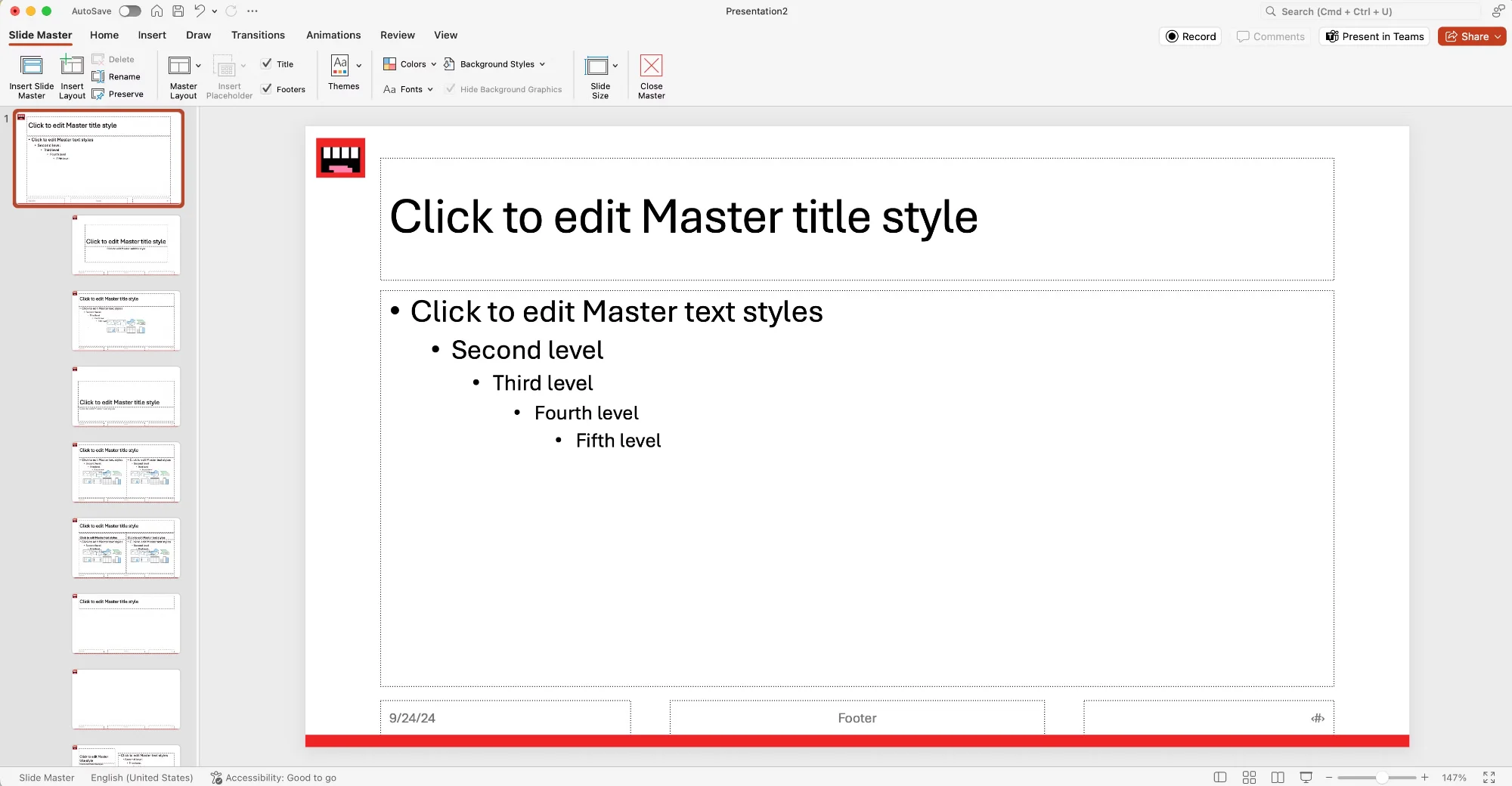This screenshot has width=1512, height=786.
Task: Switch to Normal view icon in status bar
Action: point(1219,777)
